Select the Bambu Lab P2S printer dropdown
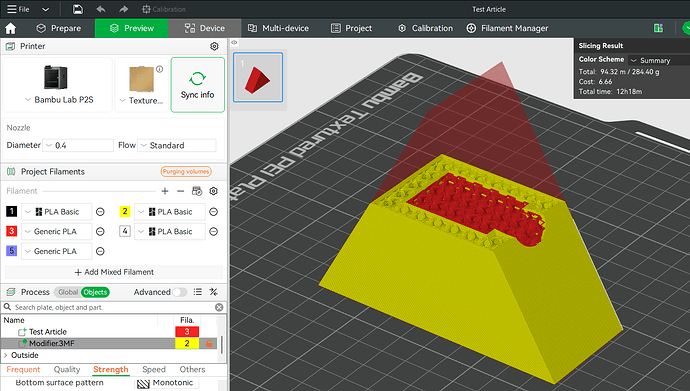Image resolution: width=690 pixels, height=391 pixels. click(x=57, y=84)
